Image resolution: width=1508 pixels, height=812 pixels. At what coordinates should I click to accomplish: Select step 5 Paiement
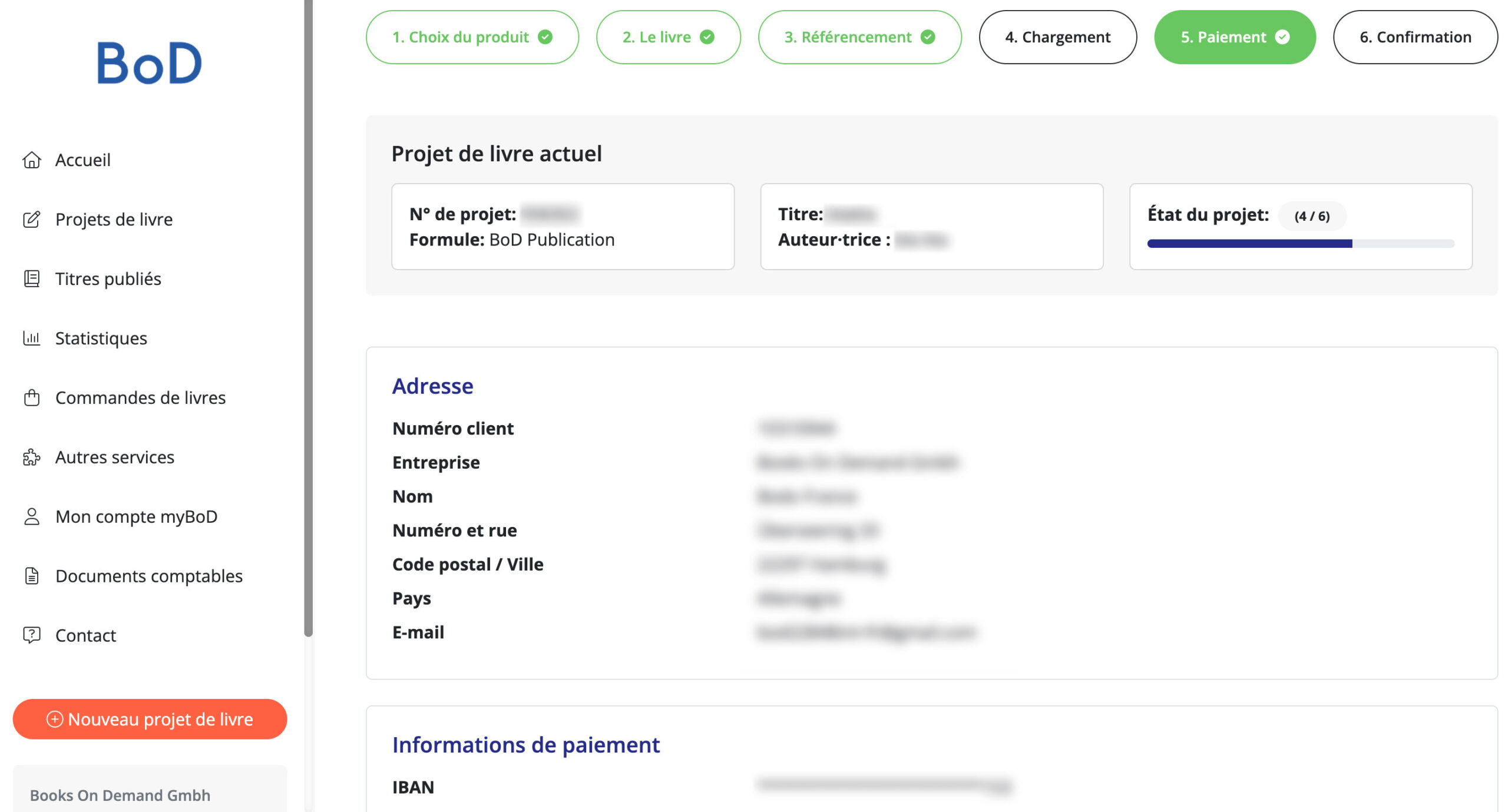[x=1235, y=37]
